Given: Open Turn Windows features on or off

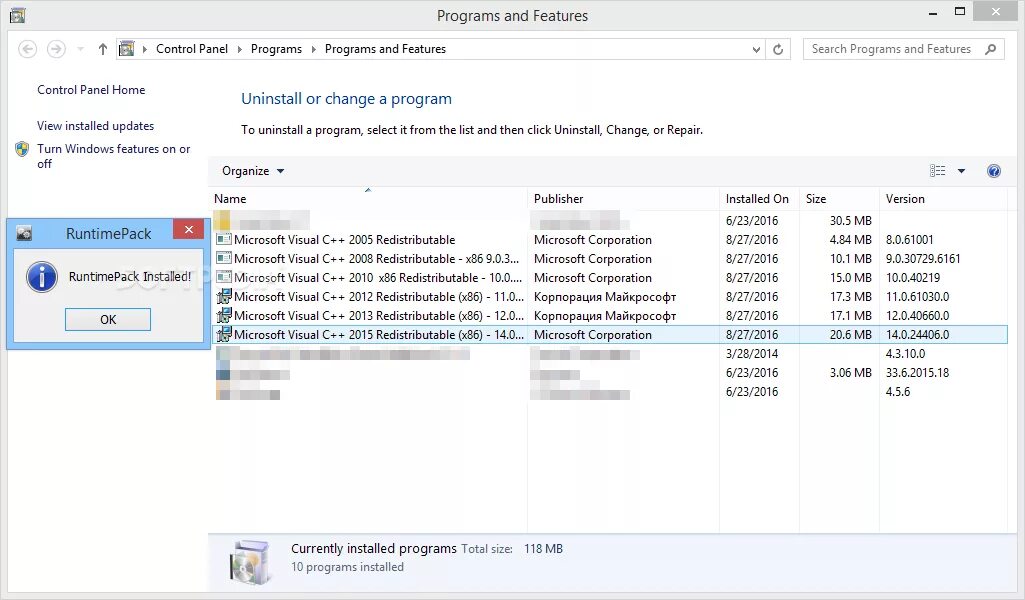Looking at the screenshot, I should [114, 156].
